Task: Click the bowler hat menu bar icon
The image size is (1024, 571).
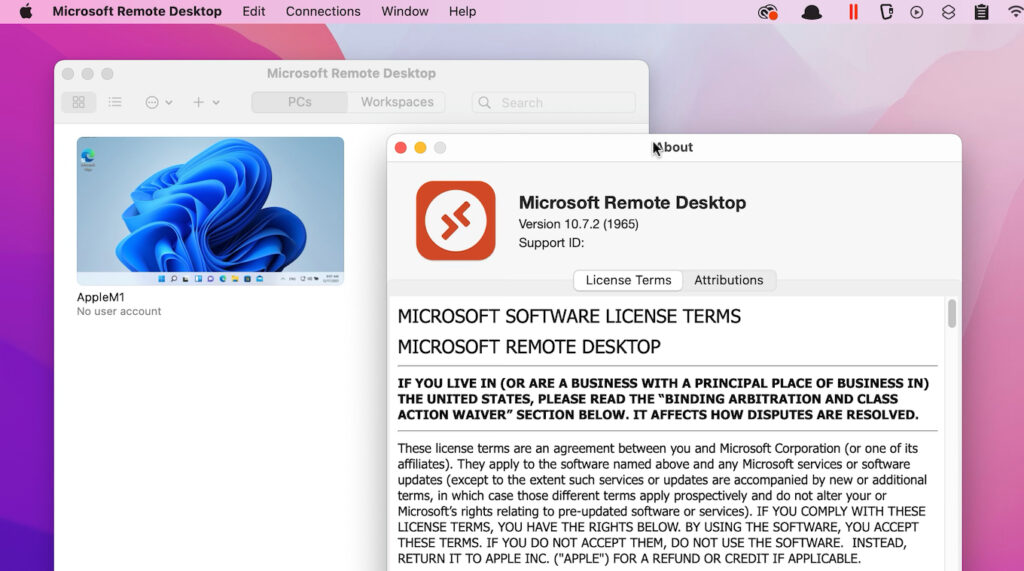Action: click(x=811, y=12)
